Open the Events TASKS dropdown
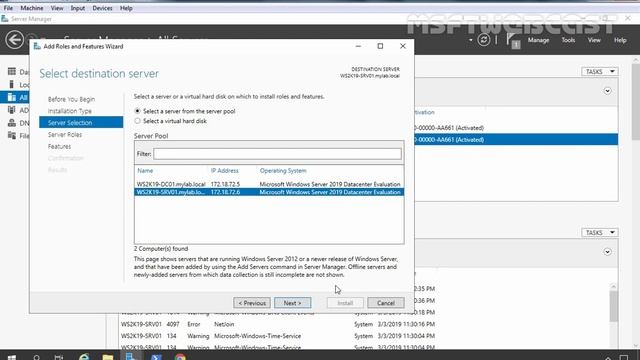The width and height of the screenshot is (640, 360). click(600, 232)
